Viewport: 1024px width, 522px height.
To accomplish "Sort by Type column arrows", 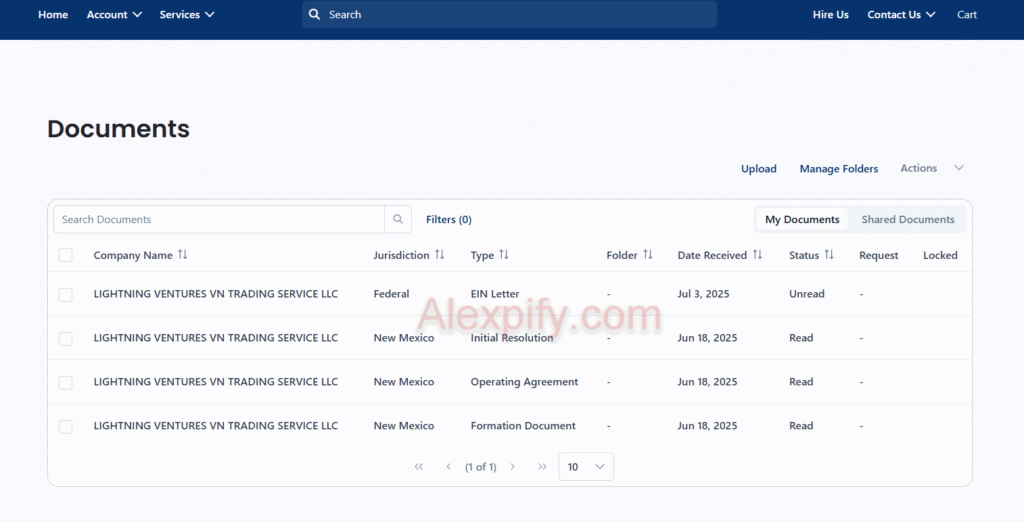I will coord(504,255).
